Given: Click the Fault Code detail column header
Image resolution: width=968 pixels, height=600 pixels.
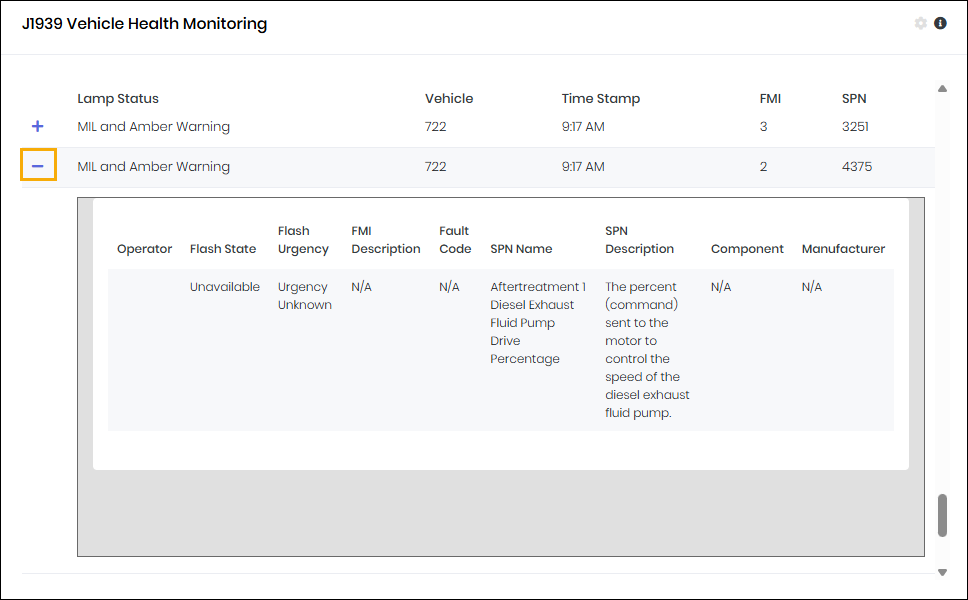Looking at the screenshot, I should [455, 240].
